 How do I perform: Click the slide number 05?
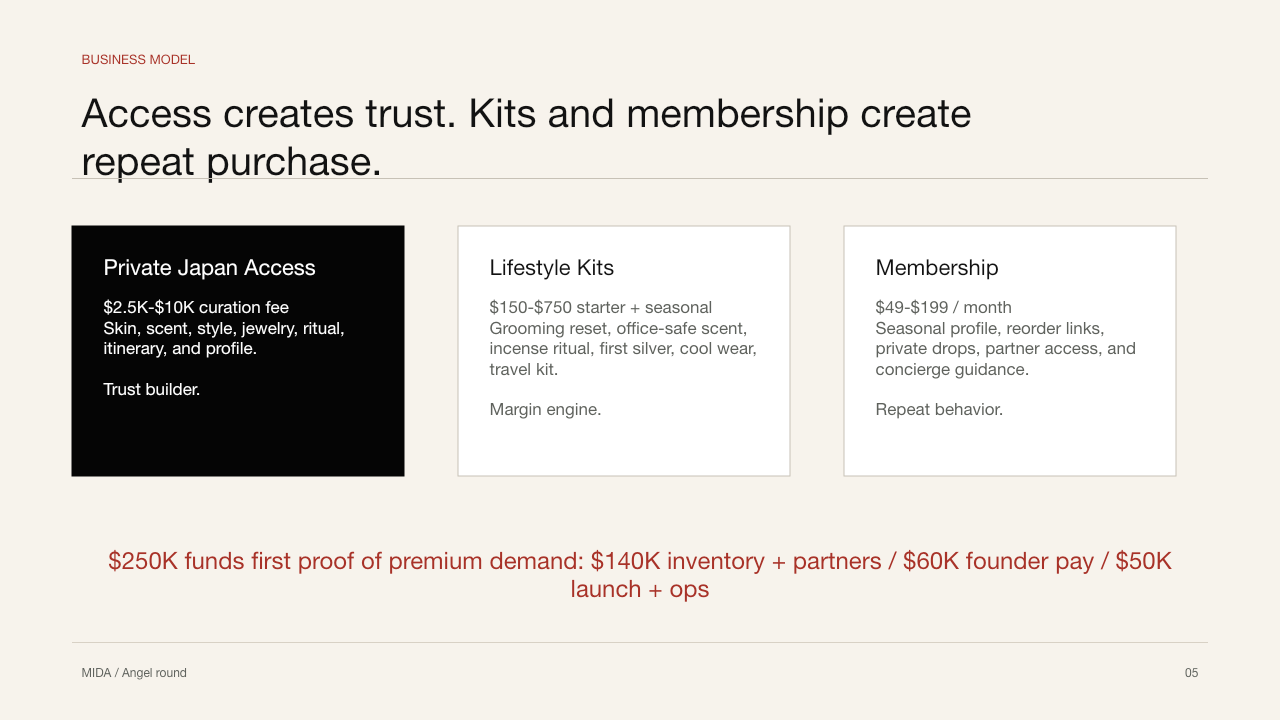pos(1191,673)
